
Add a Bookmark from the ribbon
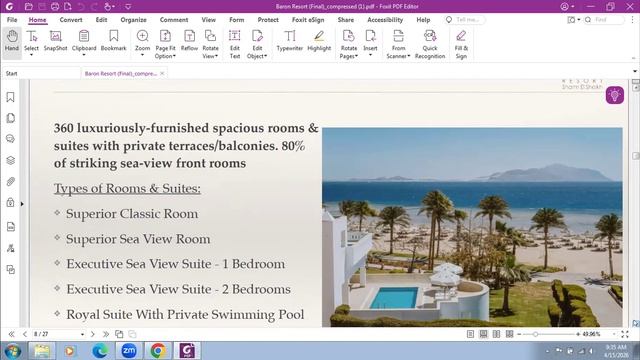pyautogui.click(x=113, y=41)
